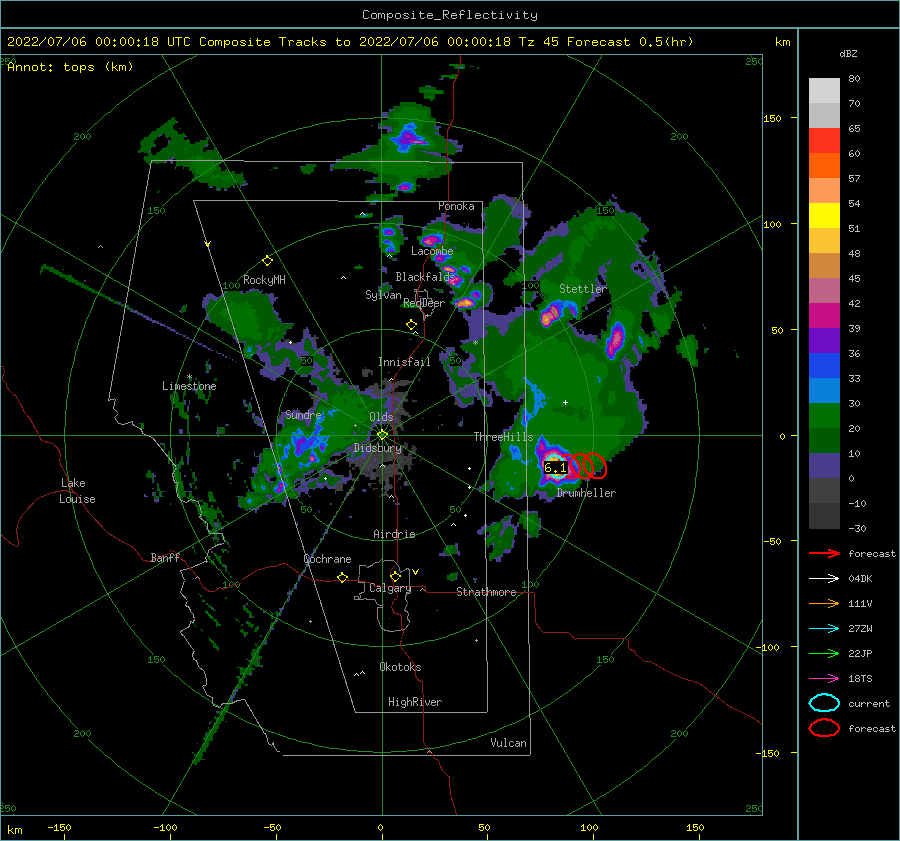
Task: Click the rightmost red forecast ellipse near Drumheller
Action: pos(596,466)
